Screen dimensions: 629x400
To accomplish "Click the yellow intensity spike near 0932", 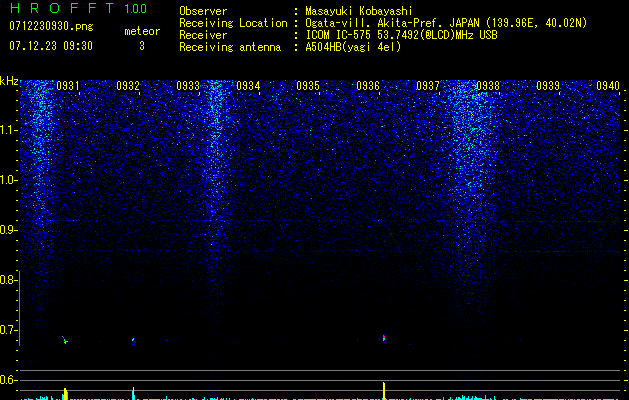I will point(133,393).
